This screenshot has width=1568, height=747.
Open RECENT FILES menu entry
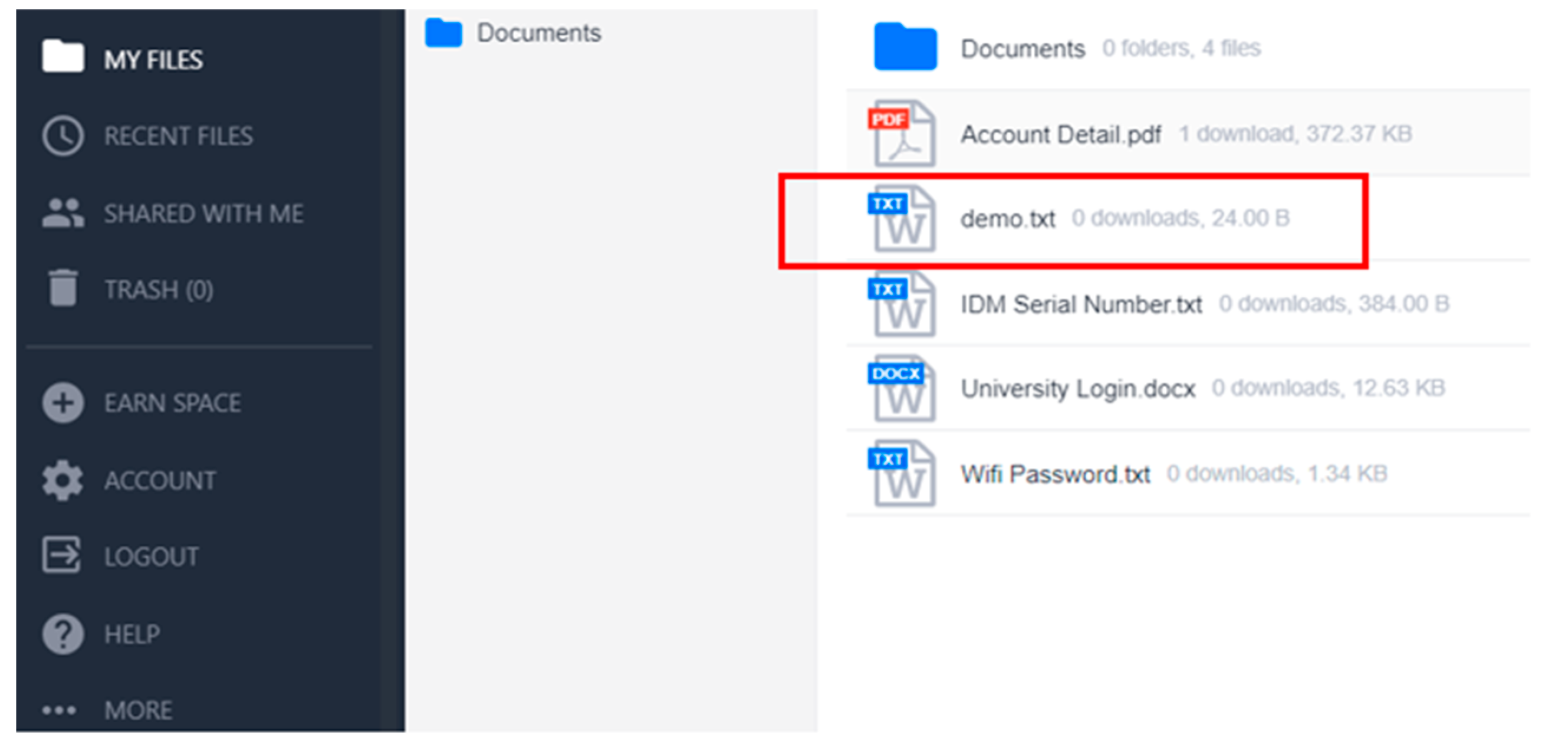point(178,136)
